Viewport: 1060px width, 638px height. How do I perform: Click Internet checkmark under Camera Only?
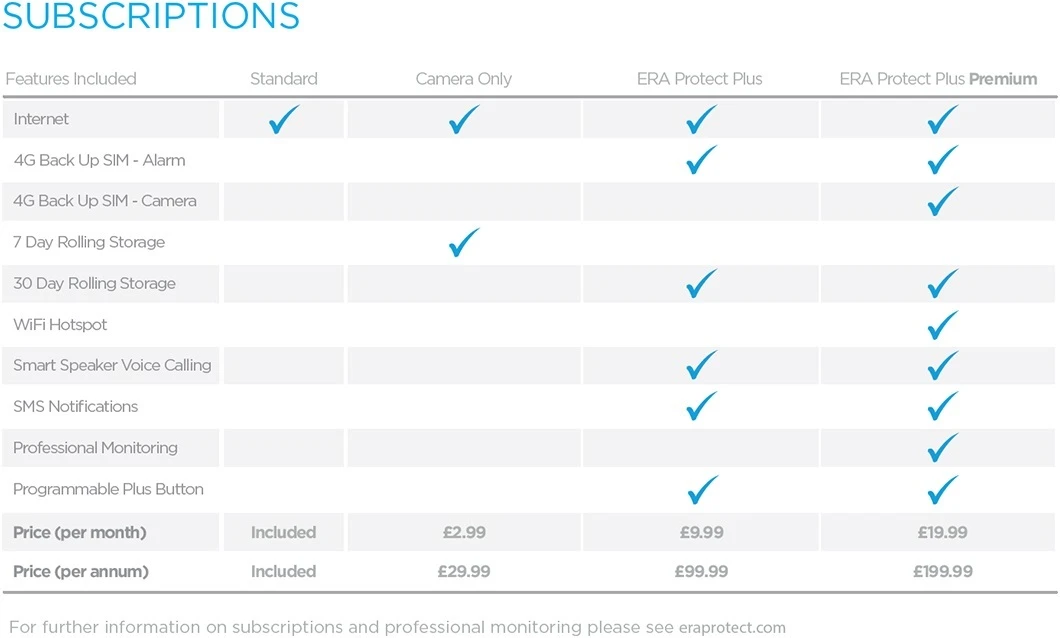tap(463, 120)
